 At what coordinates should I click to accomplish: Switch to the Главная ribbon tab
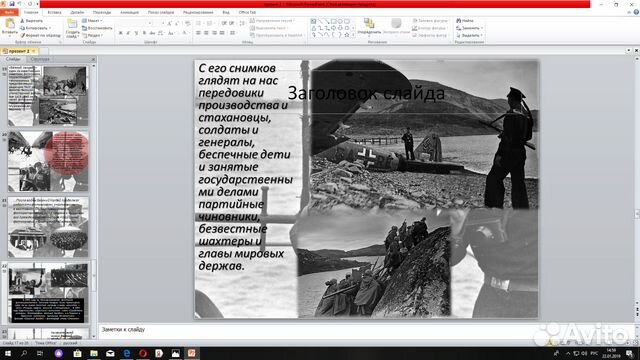click(x=31, y=12)
